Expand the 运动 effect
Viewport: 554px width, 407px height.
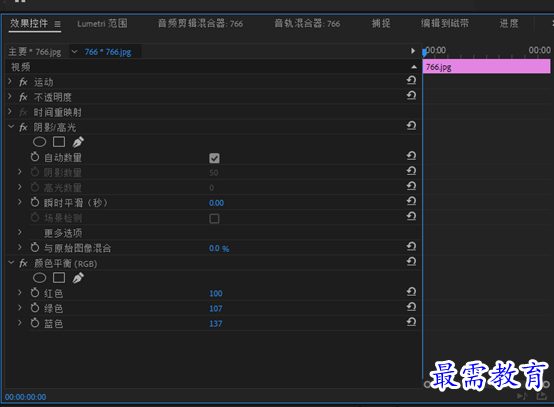pyautogui.click(x=10, y=82)
